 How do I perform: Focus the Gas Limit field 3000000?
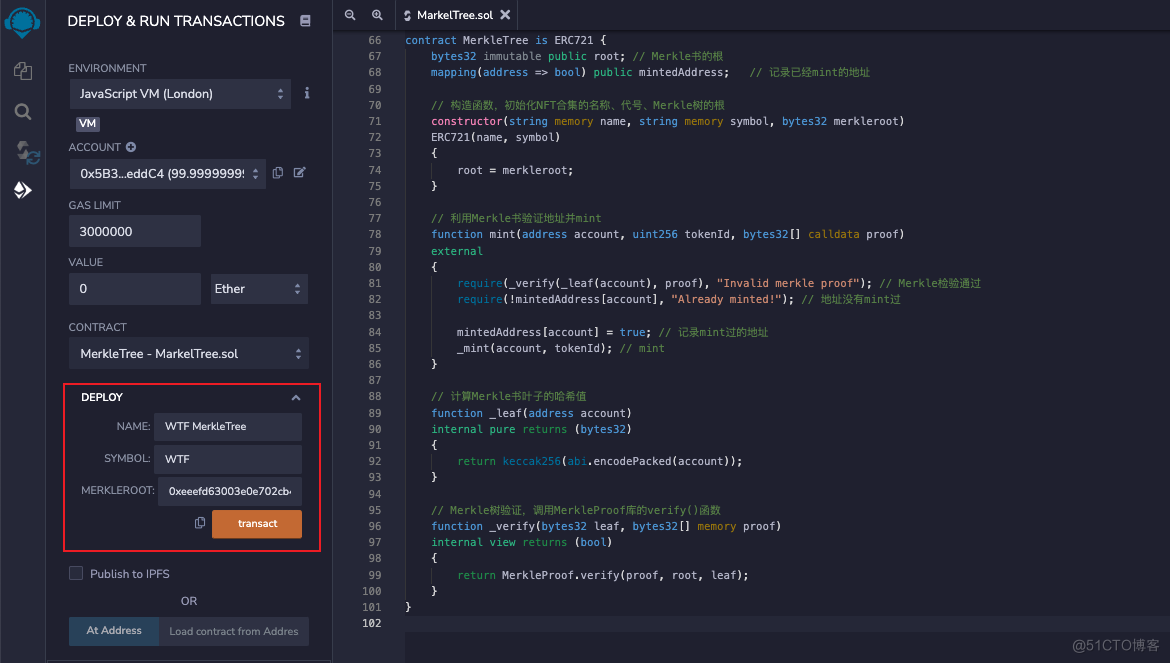(x=135, y=231)
